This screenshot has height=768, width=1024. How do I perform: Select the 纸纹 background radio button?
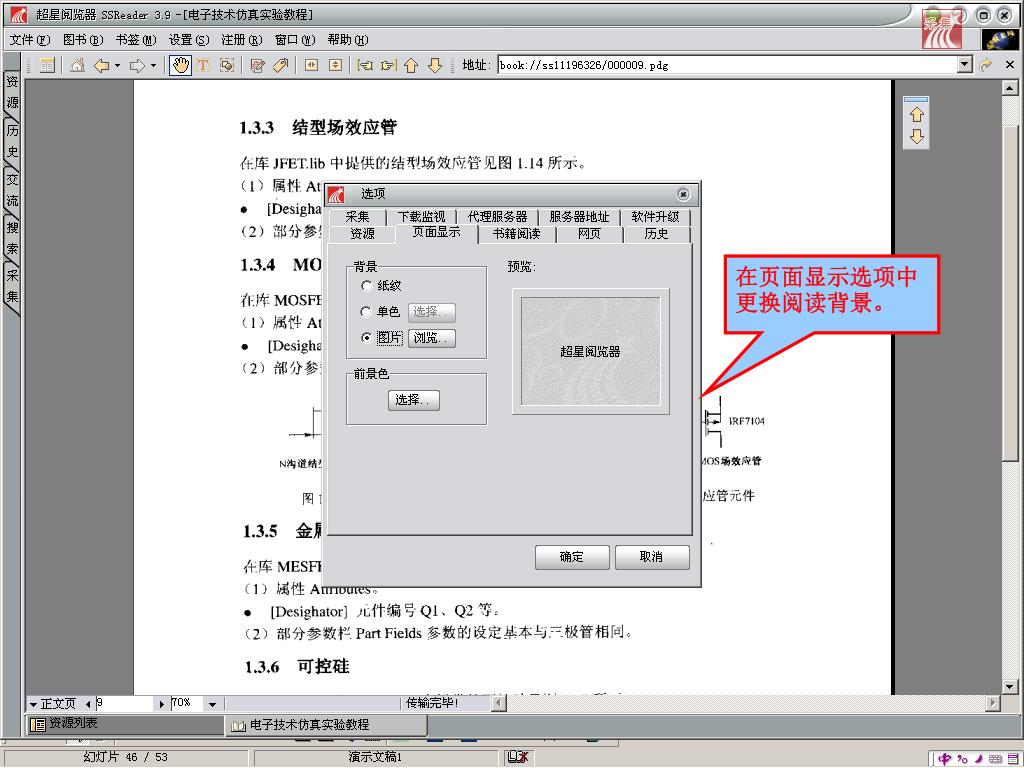pos(366,286)
